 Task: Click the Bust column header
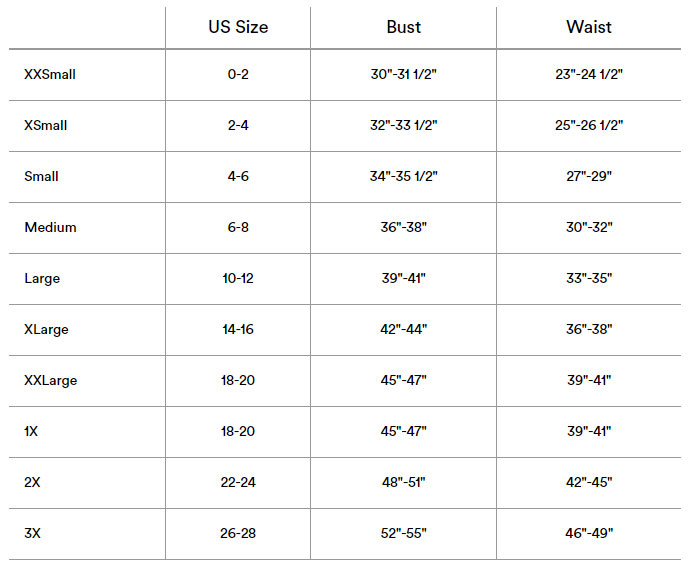click(x=403, y=27)
